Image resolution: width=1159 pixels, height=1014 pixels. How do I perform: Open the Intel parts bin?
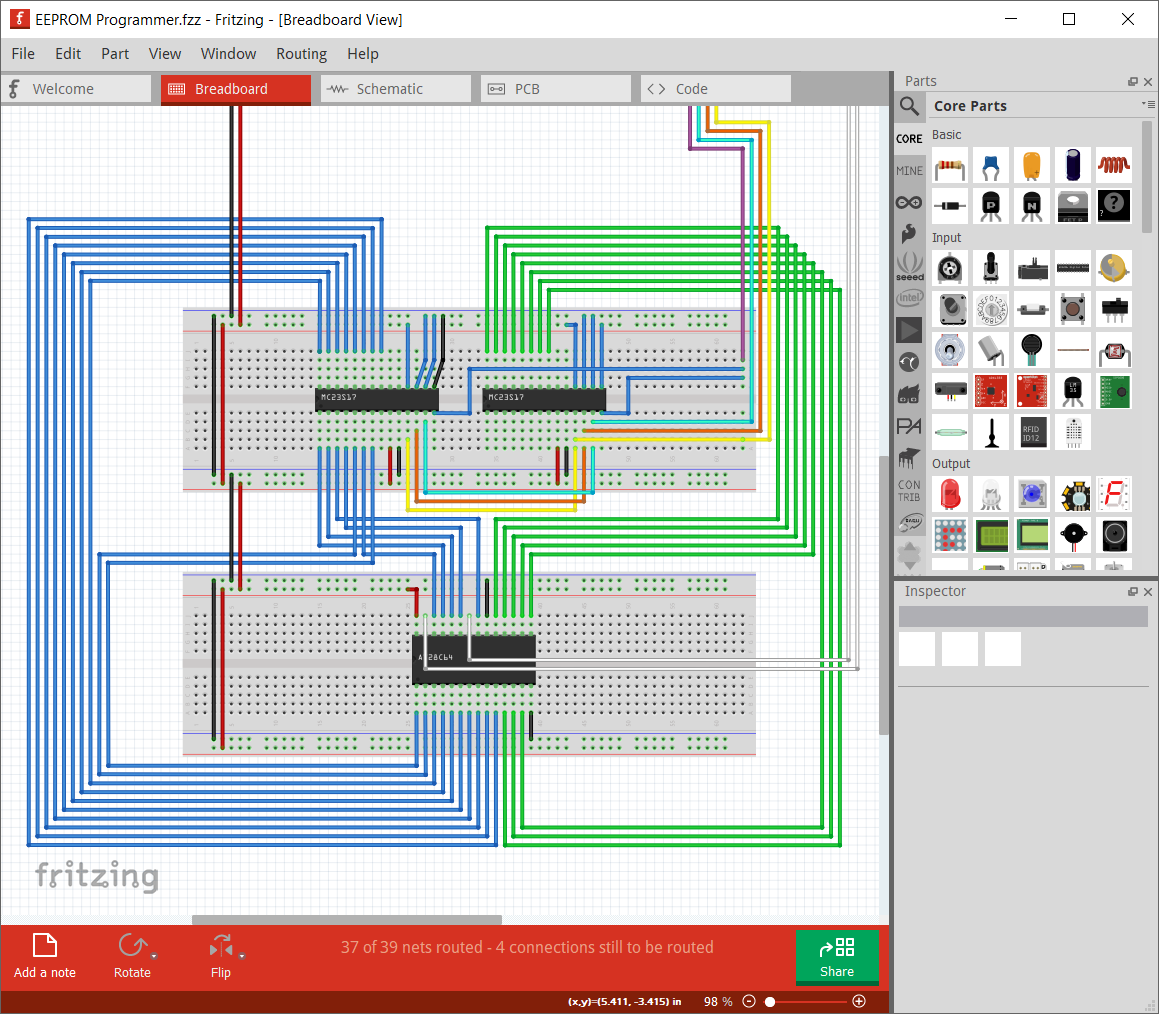click(x=909, y=298)
